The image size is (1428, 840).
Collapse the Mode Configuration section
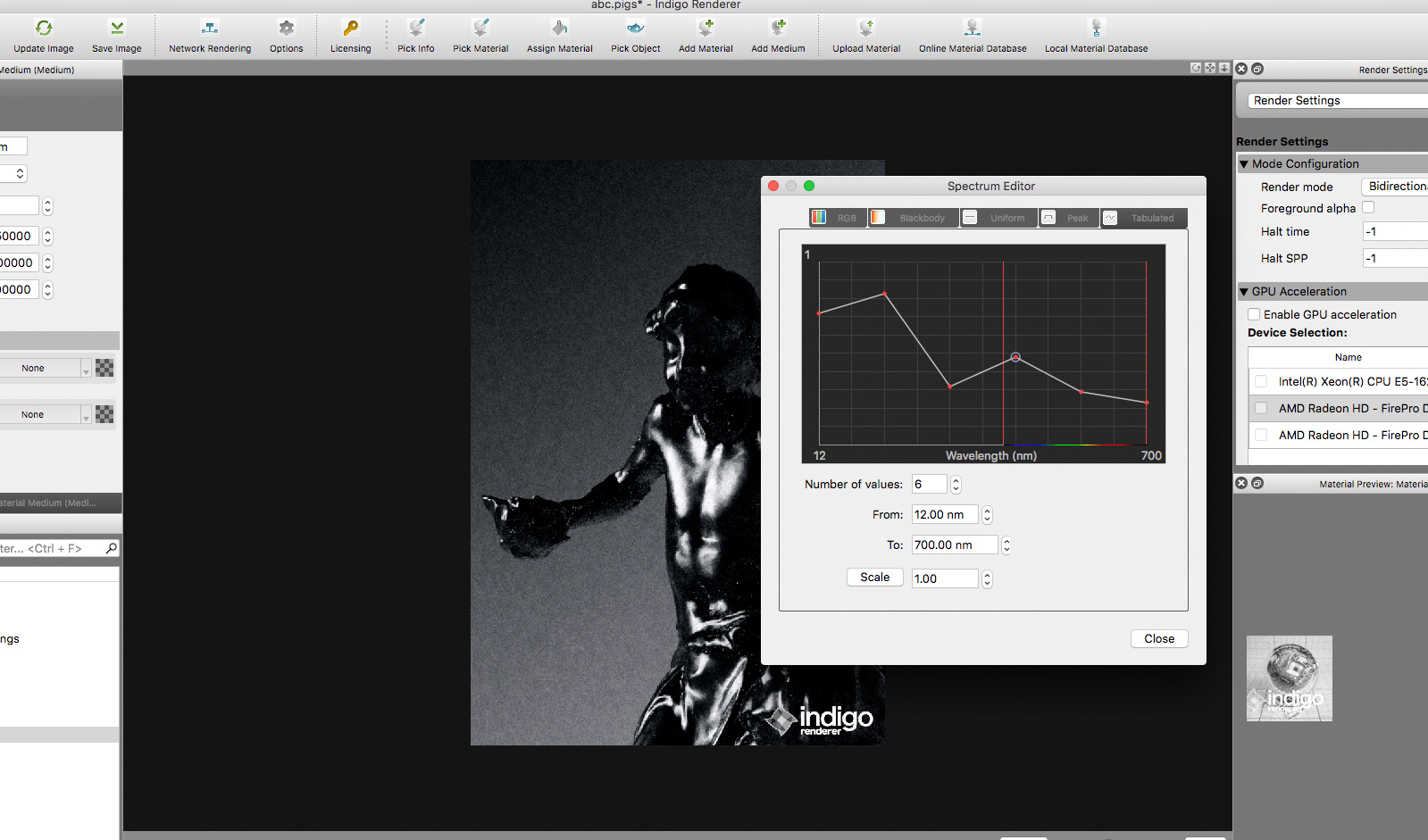coord(1244,164)
